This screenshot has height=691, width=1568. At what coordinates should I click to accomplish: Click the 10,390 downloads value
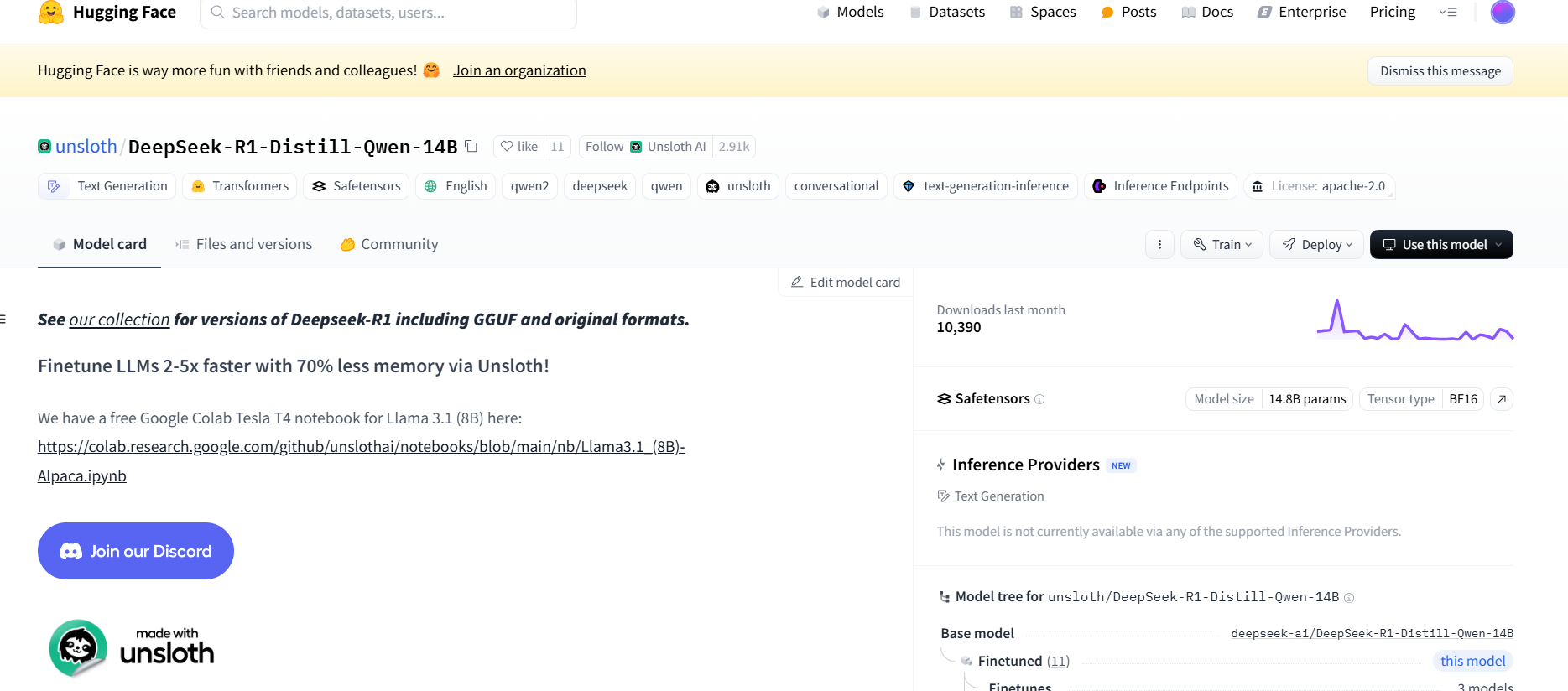pyautogui.click(x=959, y=328)
